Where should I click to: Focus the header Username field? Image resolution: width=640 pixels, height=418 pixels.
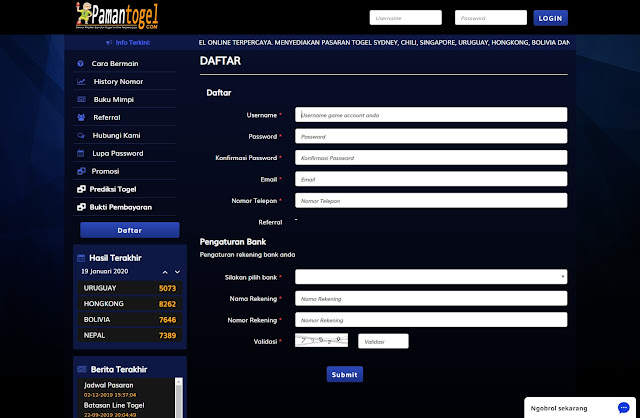(x=406, y=18)
